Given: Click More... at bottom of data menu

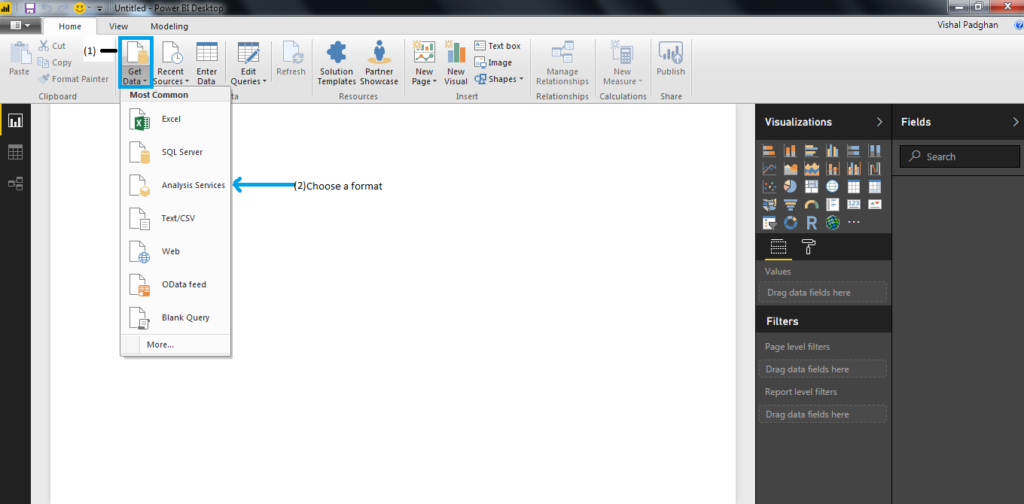Looking at the screenshot, I should (x=160, y=344).
